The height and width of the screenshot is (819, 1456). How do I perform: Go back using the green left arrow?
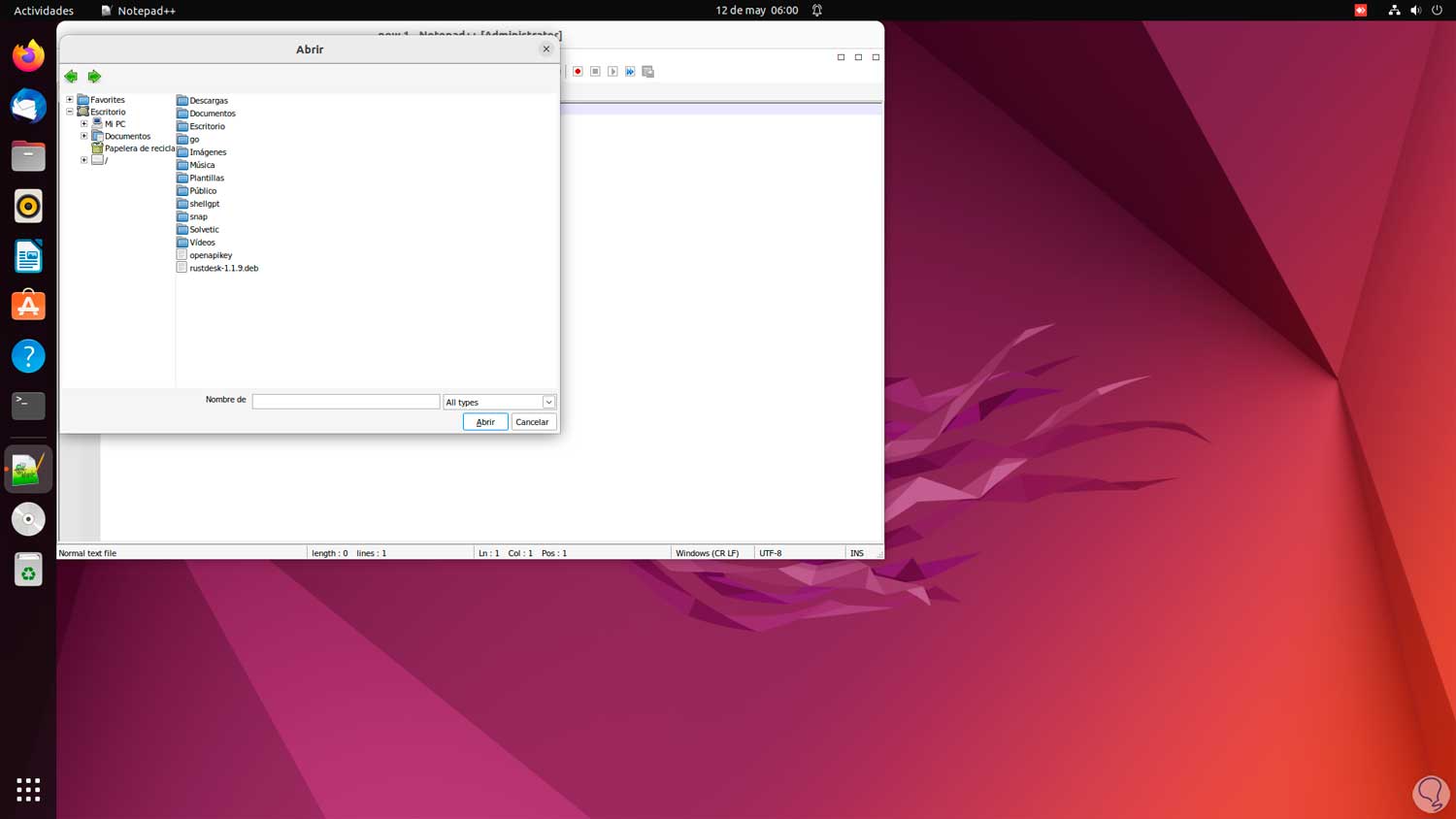click(x=71, y=77)
